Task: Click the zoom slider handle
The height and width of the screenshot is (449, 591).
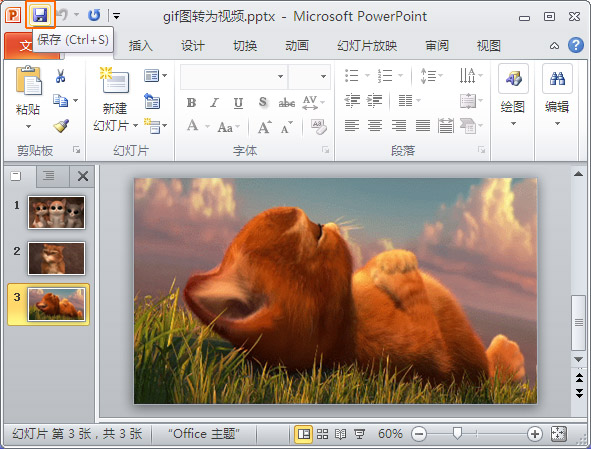Action: point(457,434)
